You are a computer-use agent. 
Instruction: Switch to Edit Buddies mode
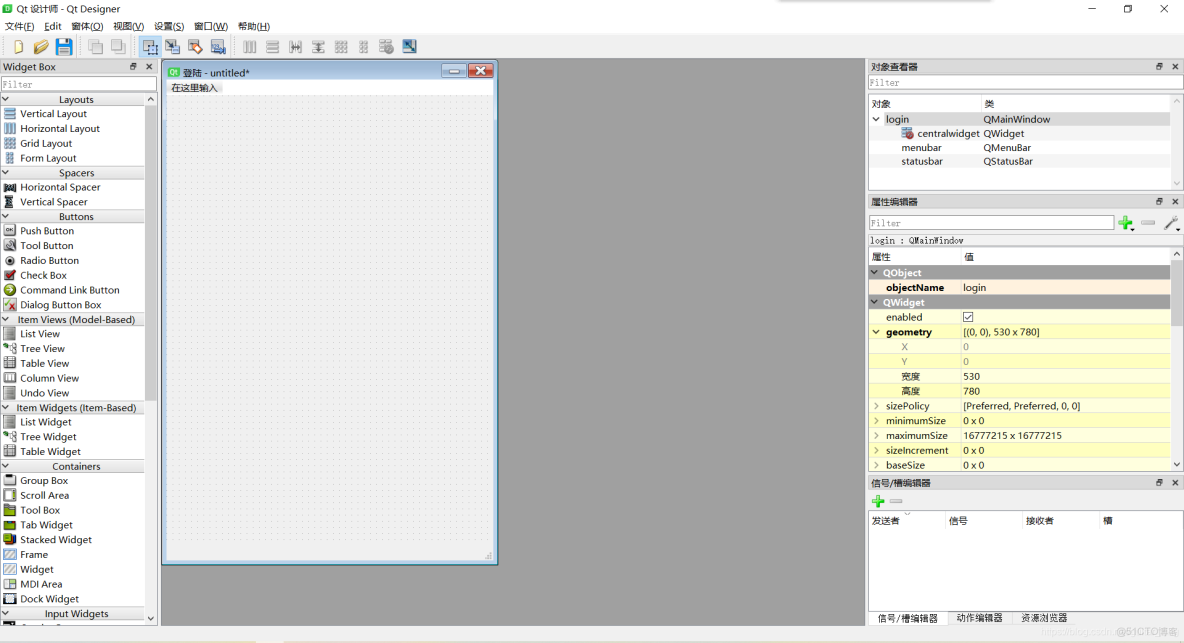click(x=195, y=46)
